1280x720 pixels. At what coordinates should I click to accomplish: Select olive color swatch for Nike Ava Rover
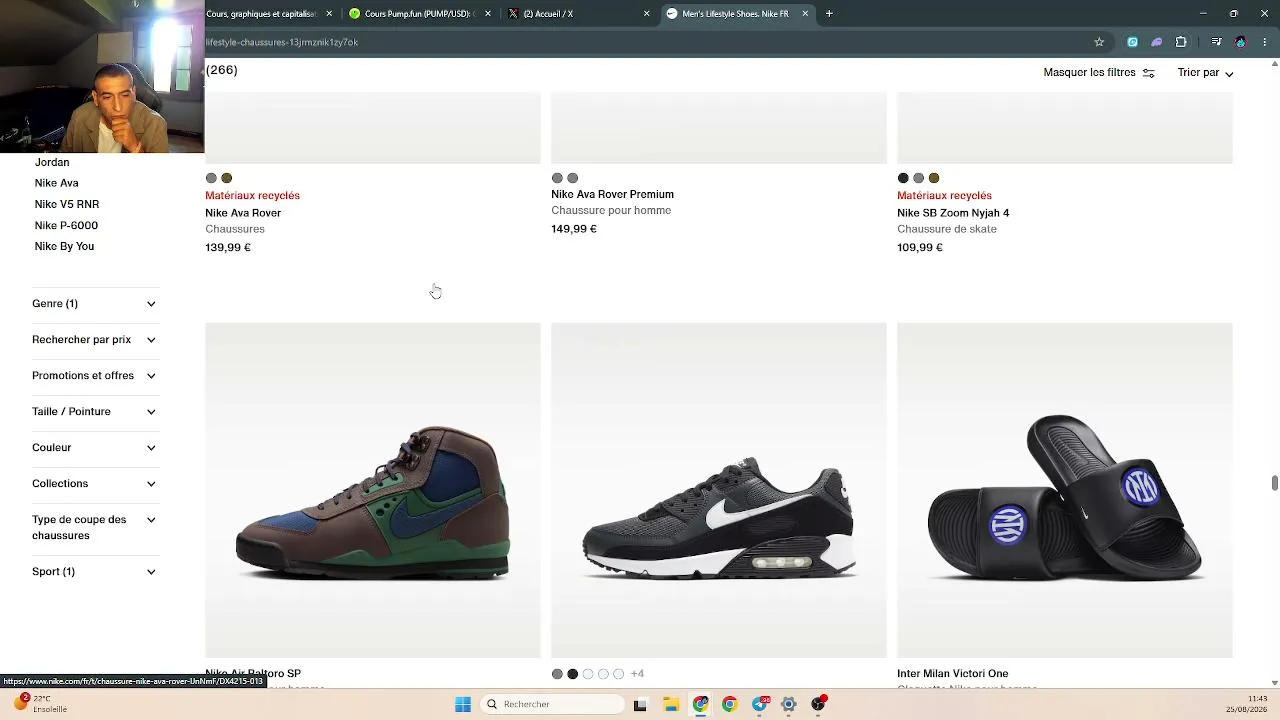pos(227,178)
